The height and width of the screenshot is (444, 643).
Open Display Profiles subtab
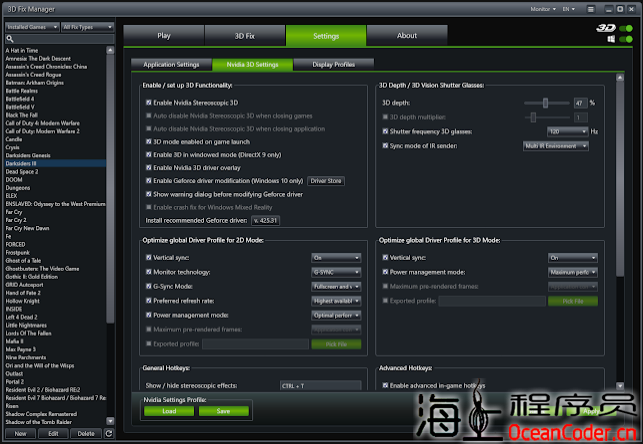(334, 64)
